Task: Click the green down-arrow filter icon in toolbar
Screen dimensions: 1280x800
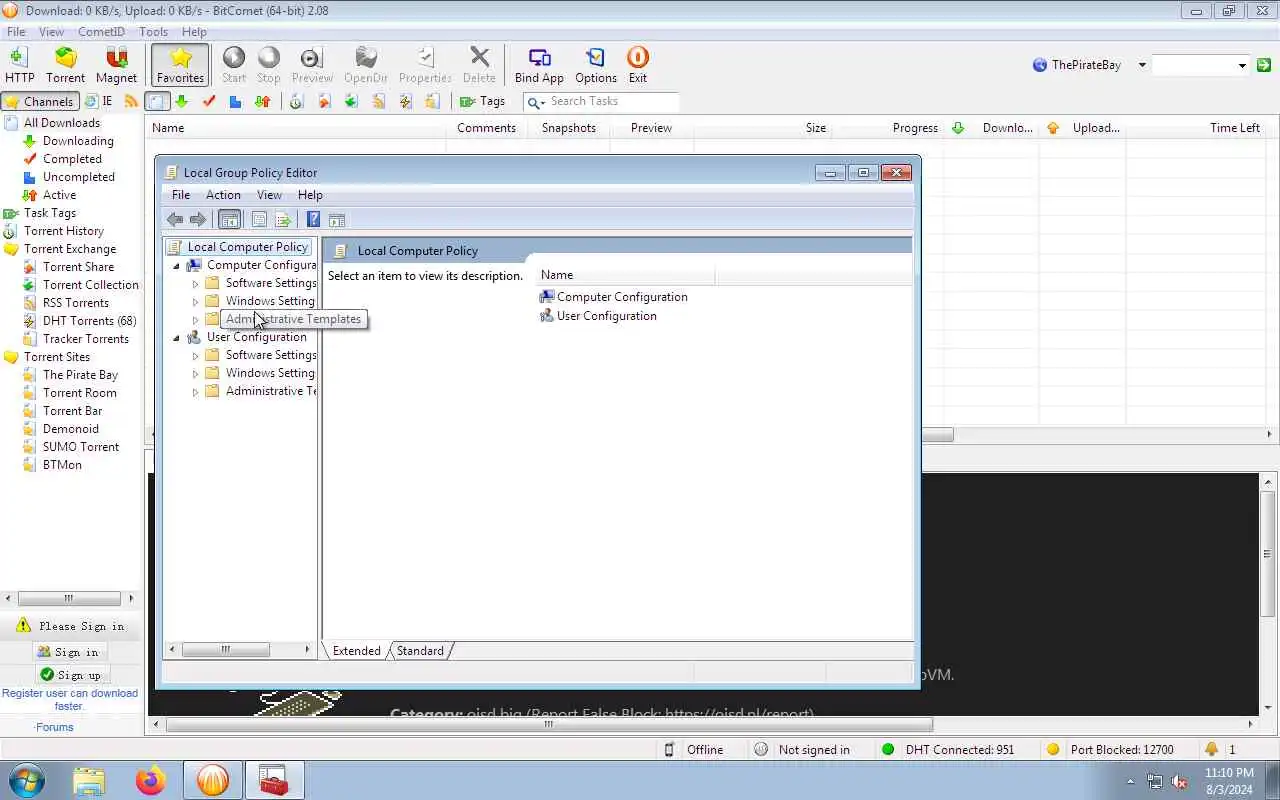Action: pos(181,101)
